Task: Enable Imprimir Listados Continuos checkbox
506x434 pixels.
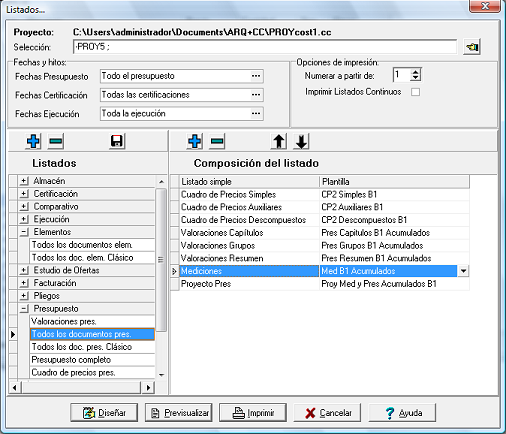Action: (415, 92)
